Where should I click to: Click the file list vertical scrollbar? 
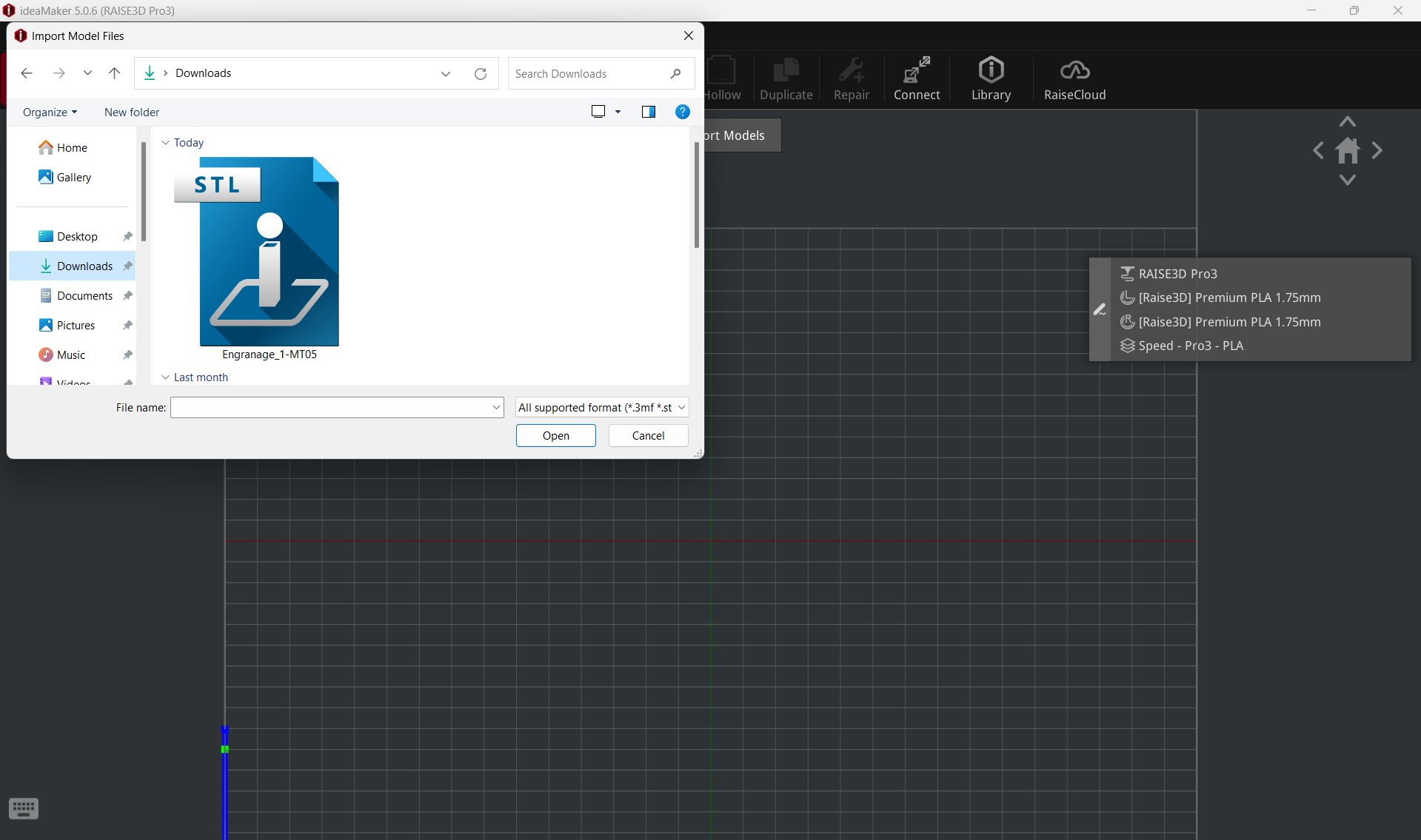697,195
